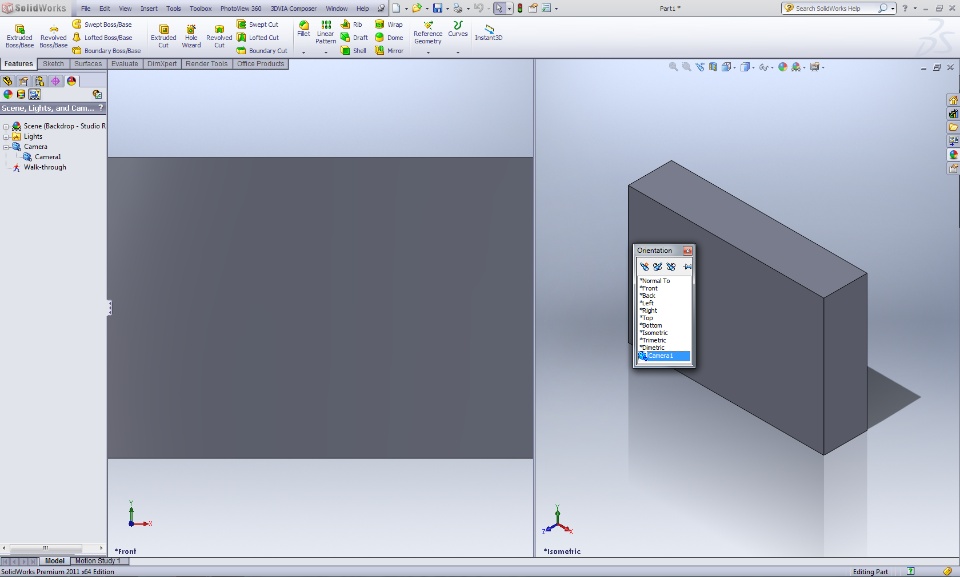Choose *Isometric in the Orientation list

[x=654, y=333]
